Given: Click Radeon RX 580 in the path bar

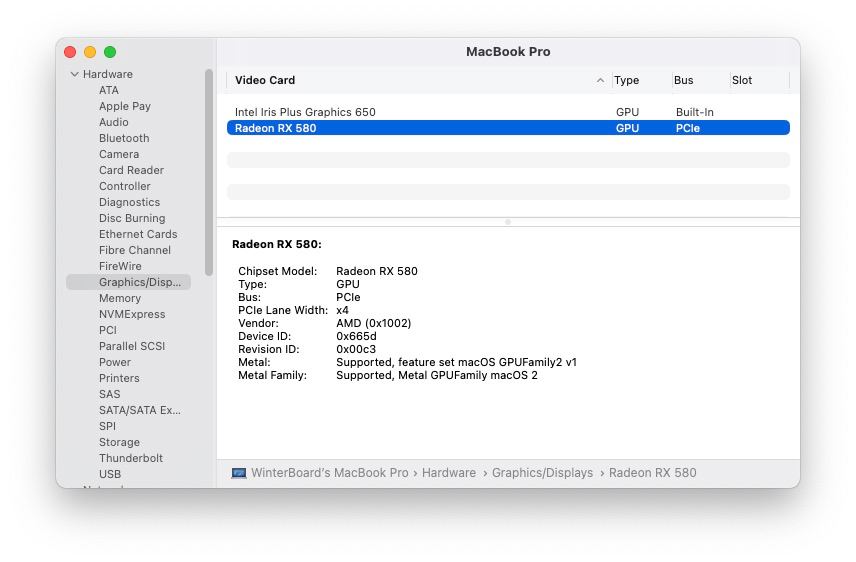Looking at the screenshot, I should click(x=652, y=473).
